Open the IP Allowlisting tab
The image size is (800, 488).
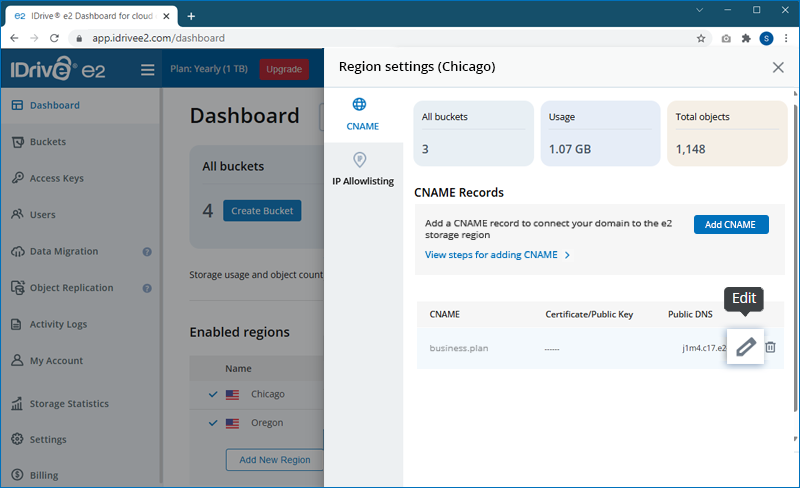[362, 169]
